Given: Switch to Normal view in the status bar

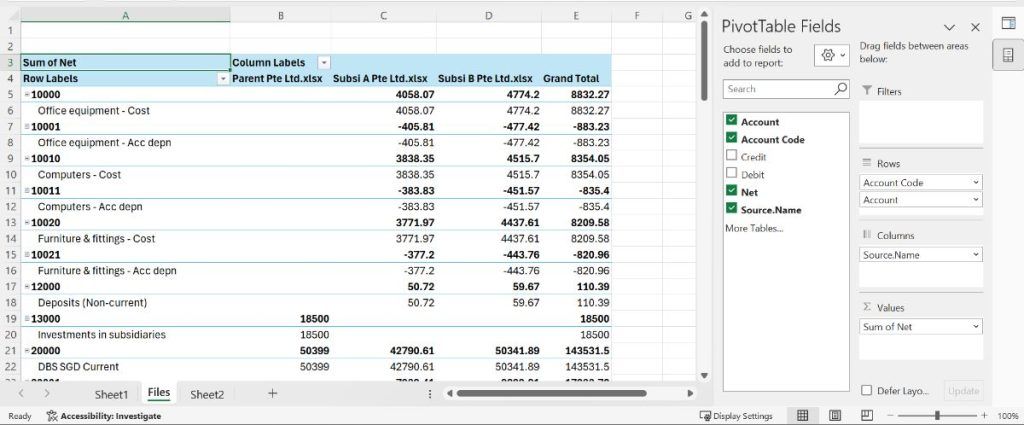Looking at the screenshot, I should 803,415.
